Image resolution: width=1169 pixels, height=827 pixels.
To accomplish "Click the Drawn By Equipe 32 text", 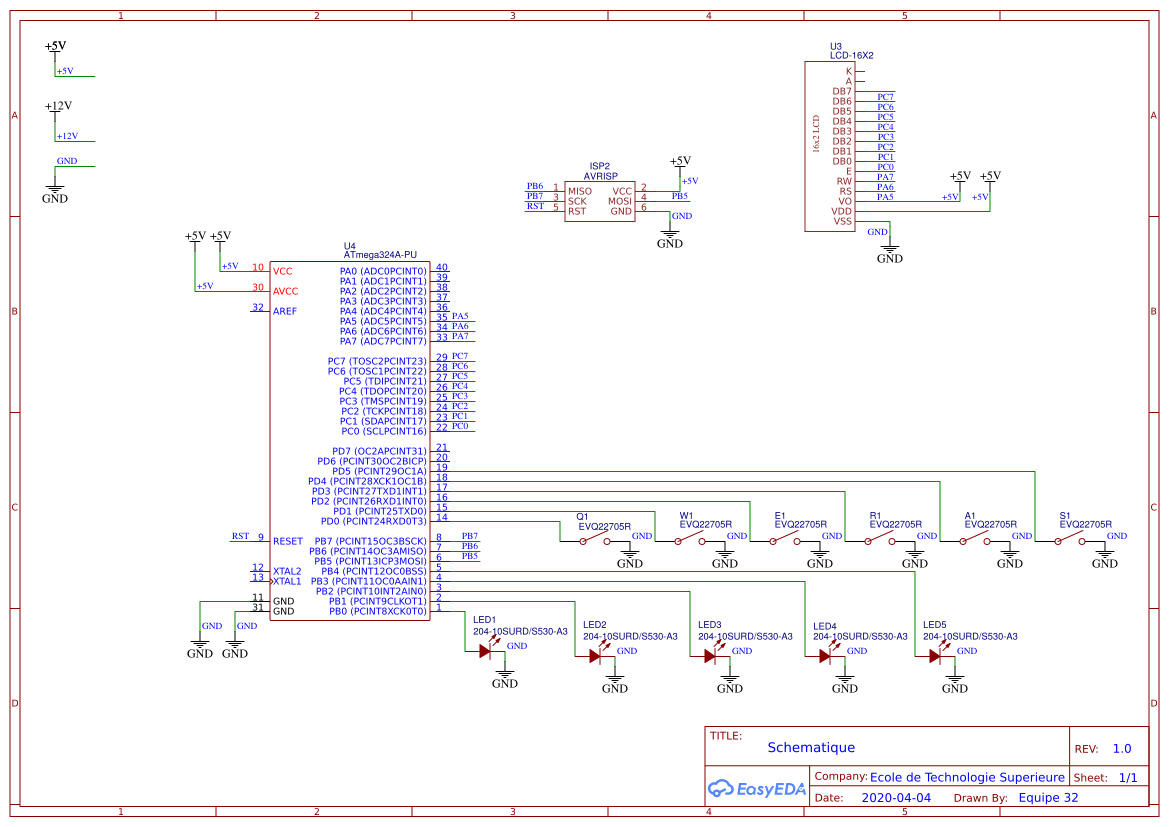I will 1048,798.
